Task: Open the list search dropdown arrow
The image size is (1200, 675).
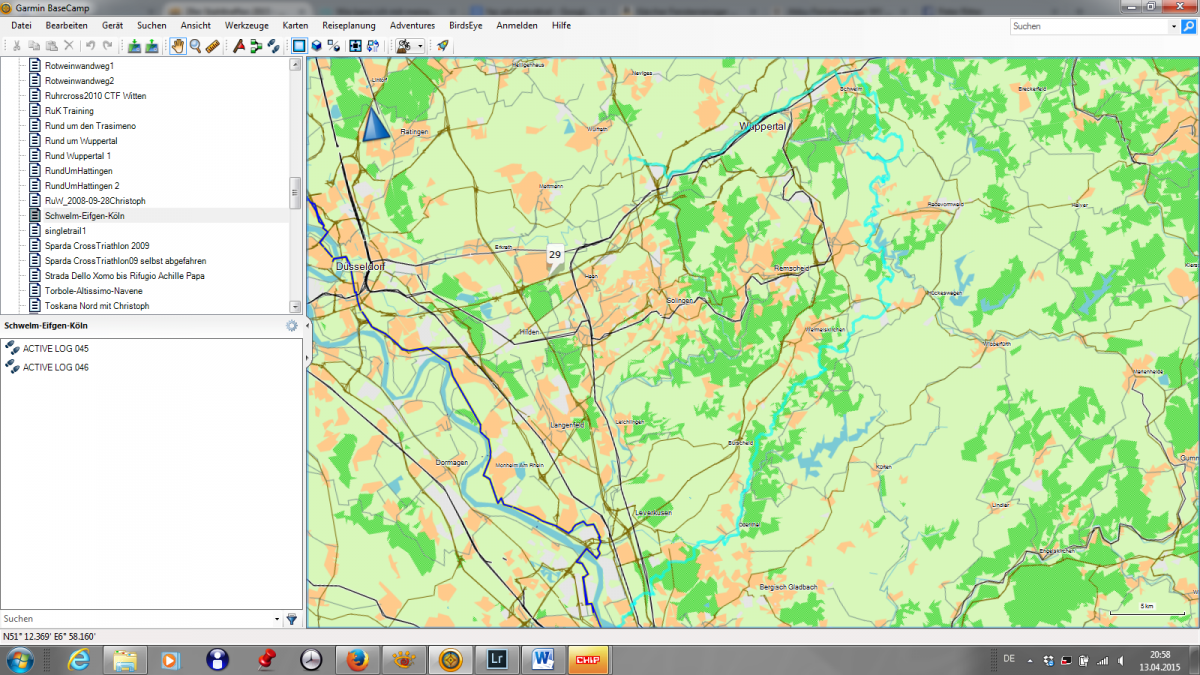Action: (x=277, y=619)
